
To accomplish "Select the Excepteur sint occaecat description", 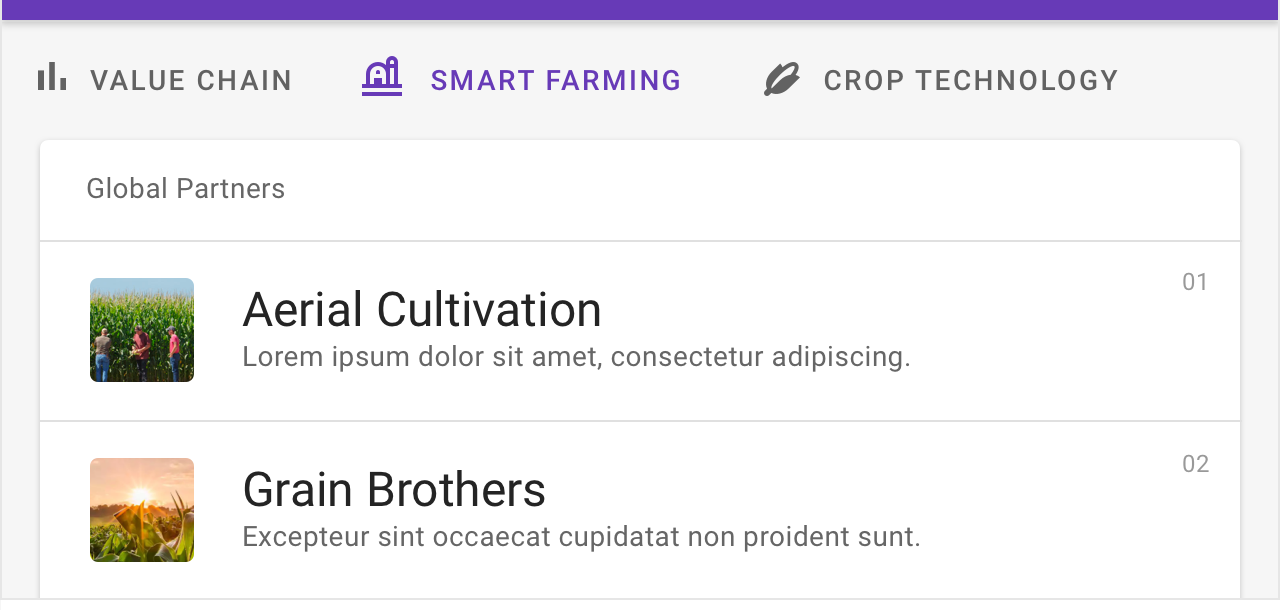I will [x=581, y=537].
